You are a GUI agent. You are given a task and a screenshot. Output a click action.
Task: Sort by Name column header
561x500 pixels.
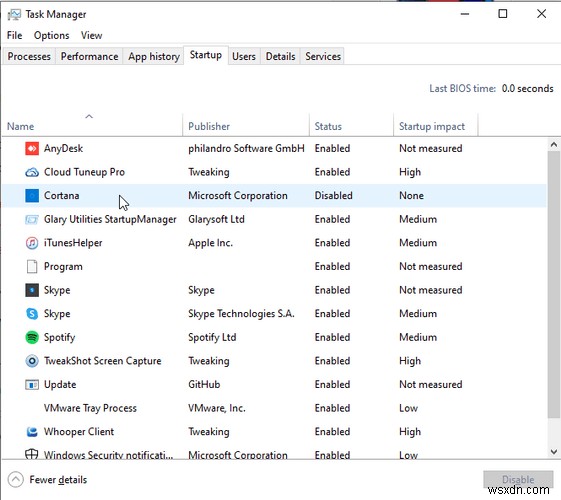[x=20, y=126]
